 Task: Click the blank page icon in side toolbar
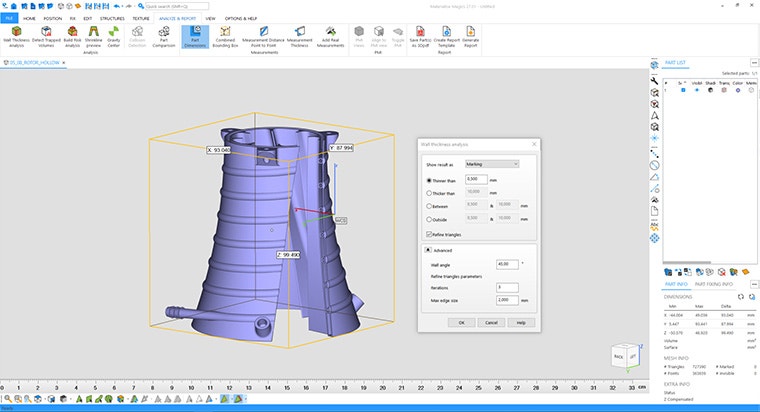[x=654, y=211]
